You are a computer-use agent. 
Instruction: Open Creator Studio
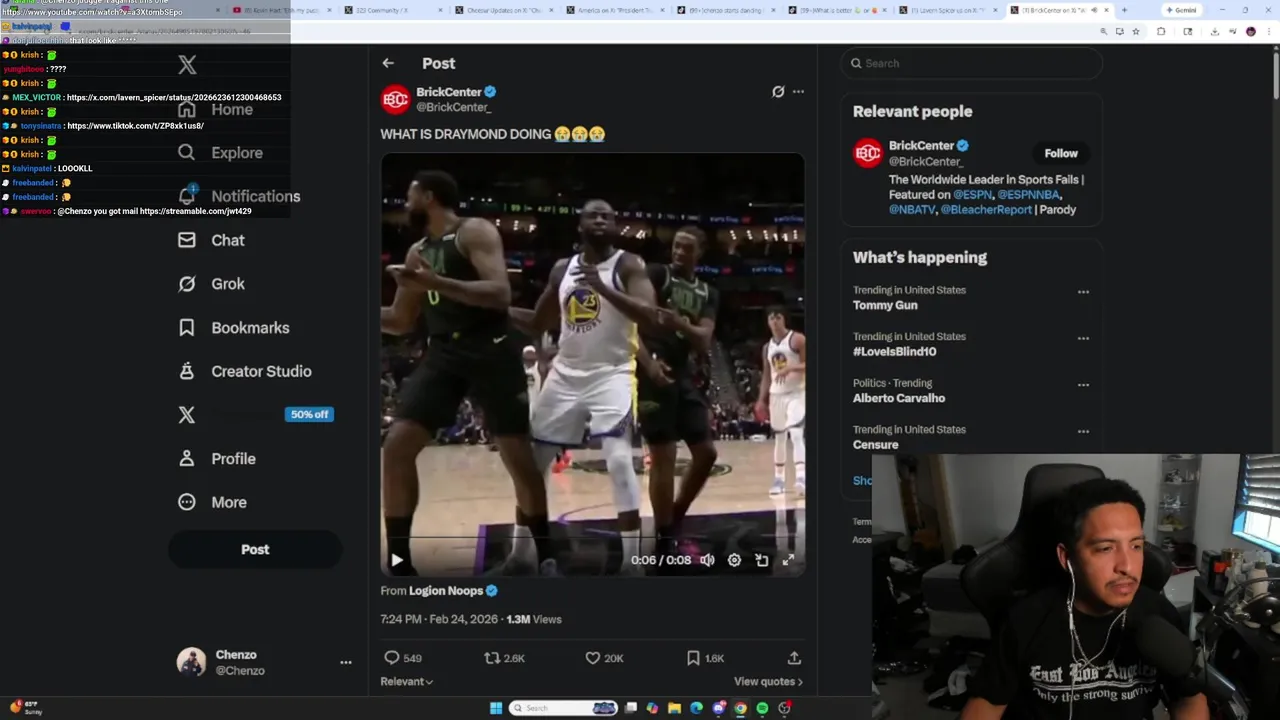(244, 371)
